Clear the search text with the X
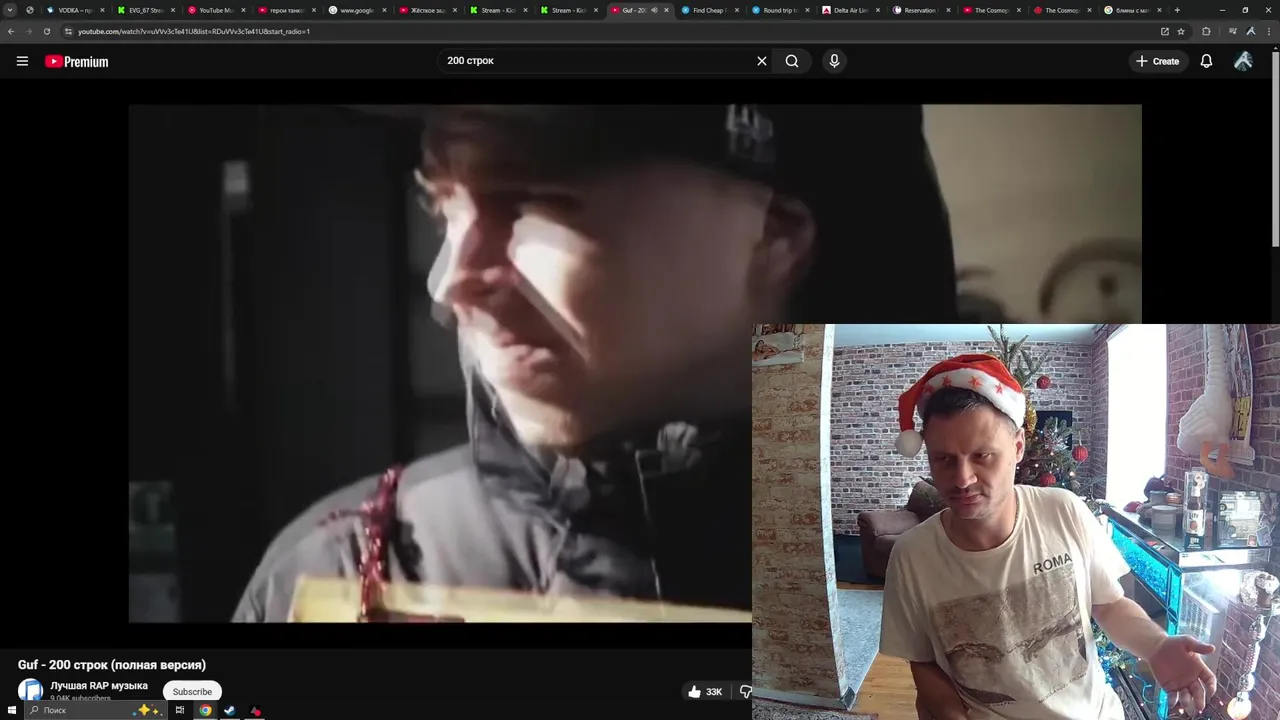The image size is (1280, 720). tap(762, 61)
